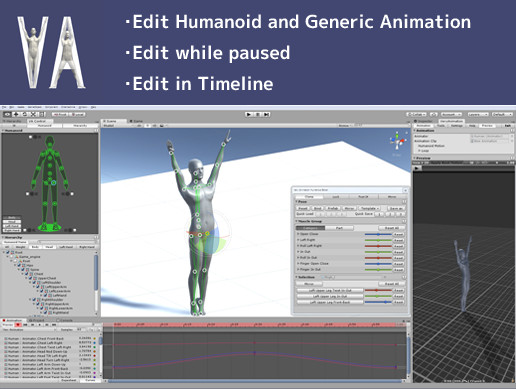
Task: Open the Template dropdown in Pose
Action: pyautogui.click(x=369, y=208)
